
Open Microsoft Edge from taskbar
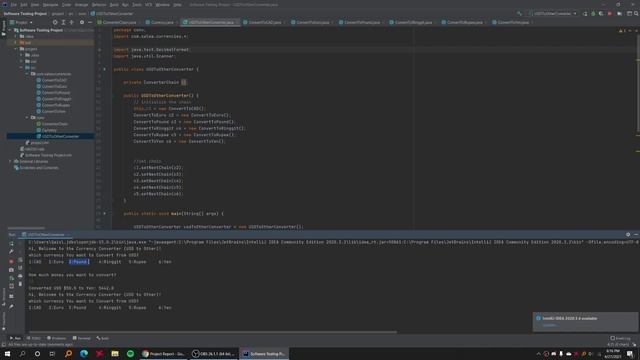(x=84, y=353)
